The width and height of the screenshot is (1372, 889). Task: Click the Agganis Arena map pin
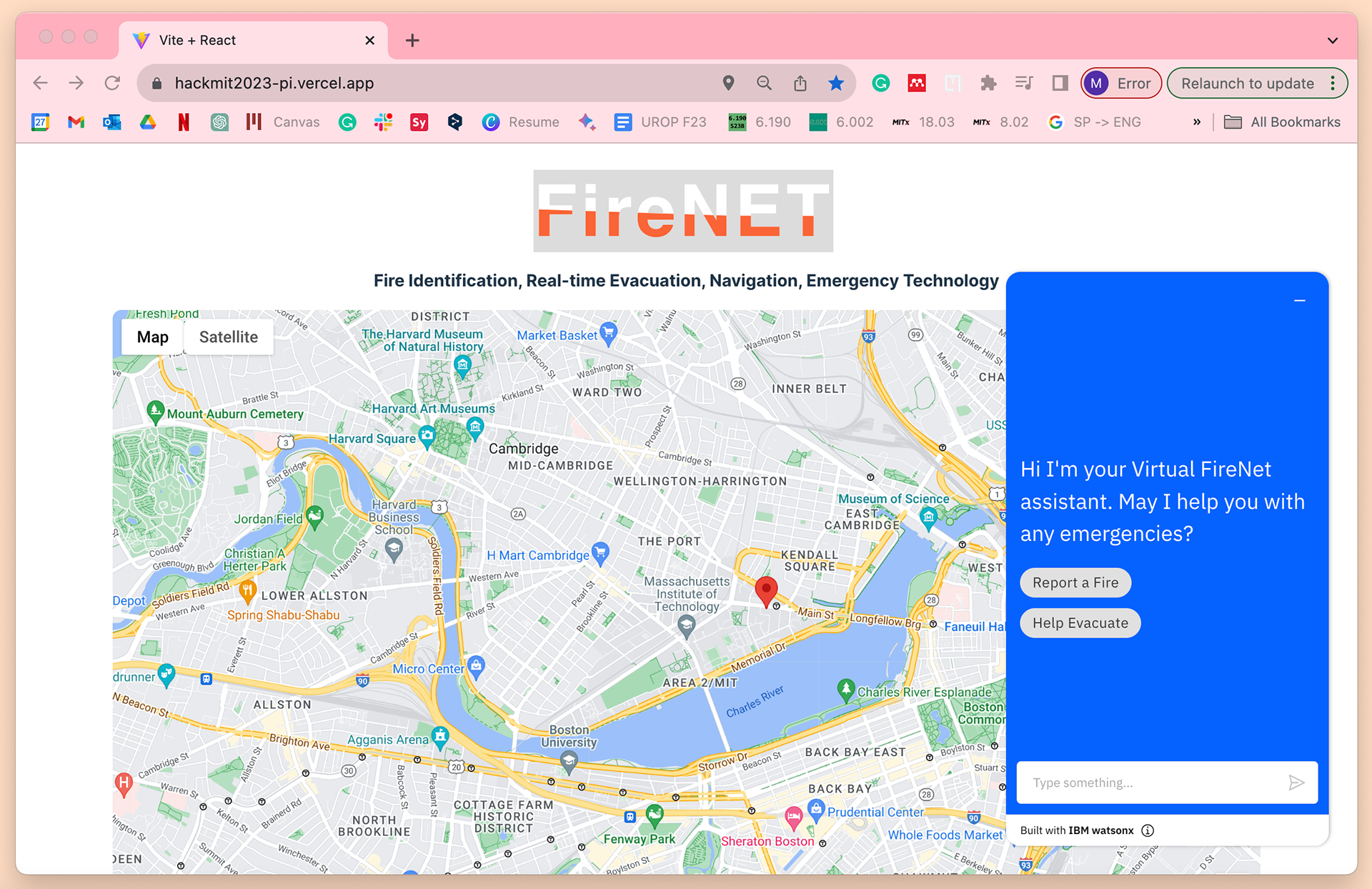[441, 737]
